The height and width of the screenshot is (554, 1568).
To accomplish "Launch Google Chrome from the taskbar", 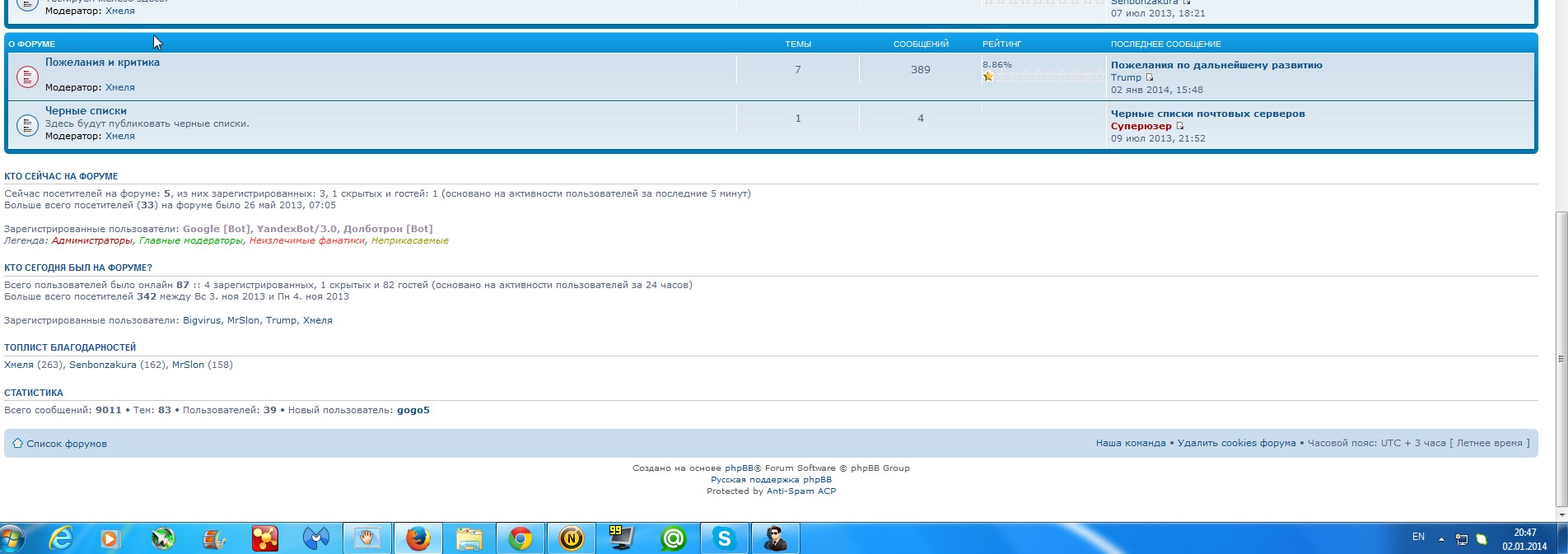I will (x=520, y=539).
